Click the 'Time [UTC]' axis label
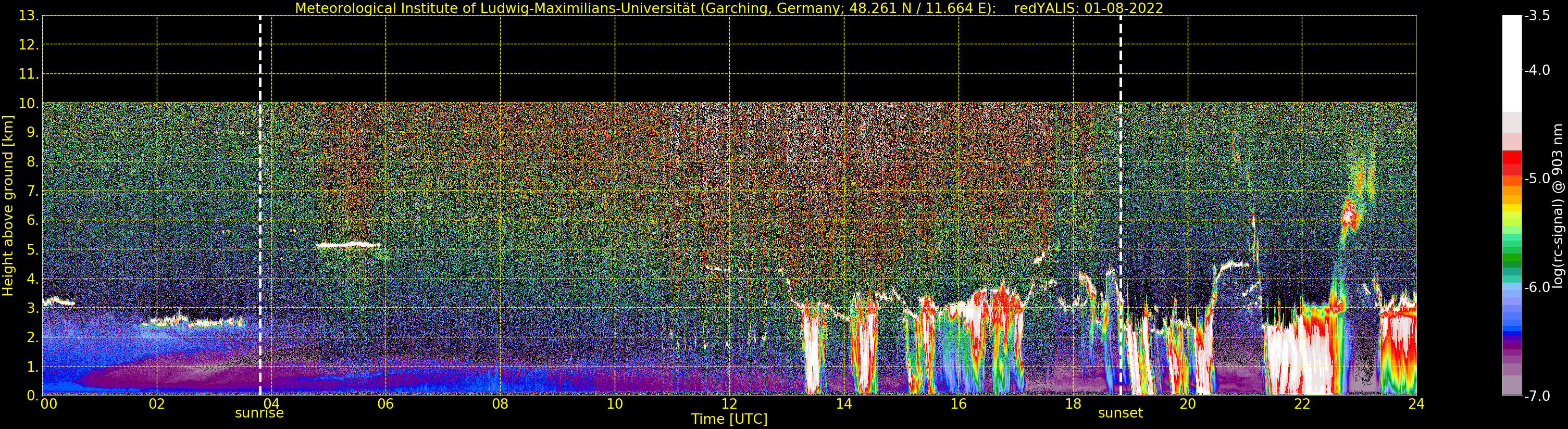The width and height of the screenshot is (1568, 429). tap(729, 419)
